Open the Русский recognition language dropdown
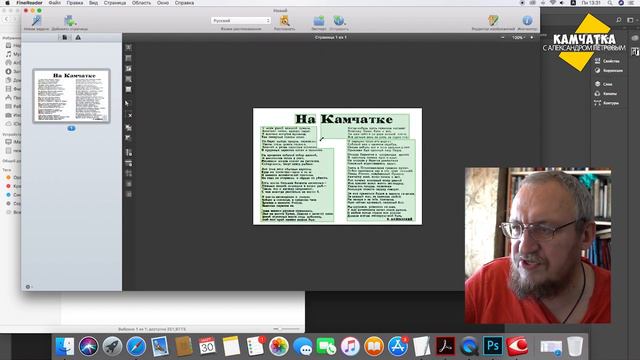 tap(240, 20)
